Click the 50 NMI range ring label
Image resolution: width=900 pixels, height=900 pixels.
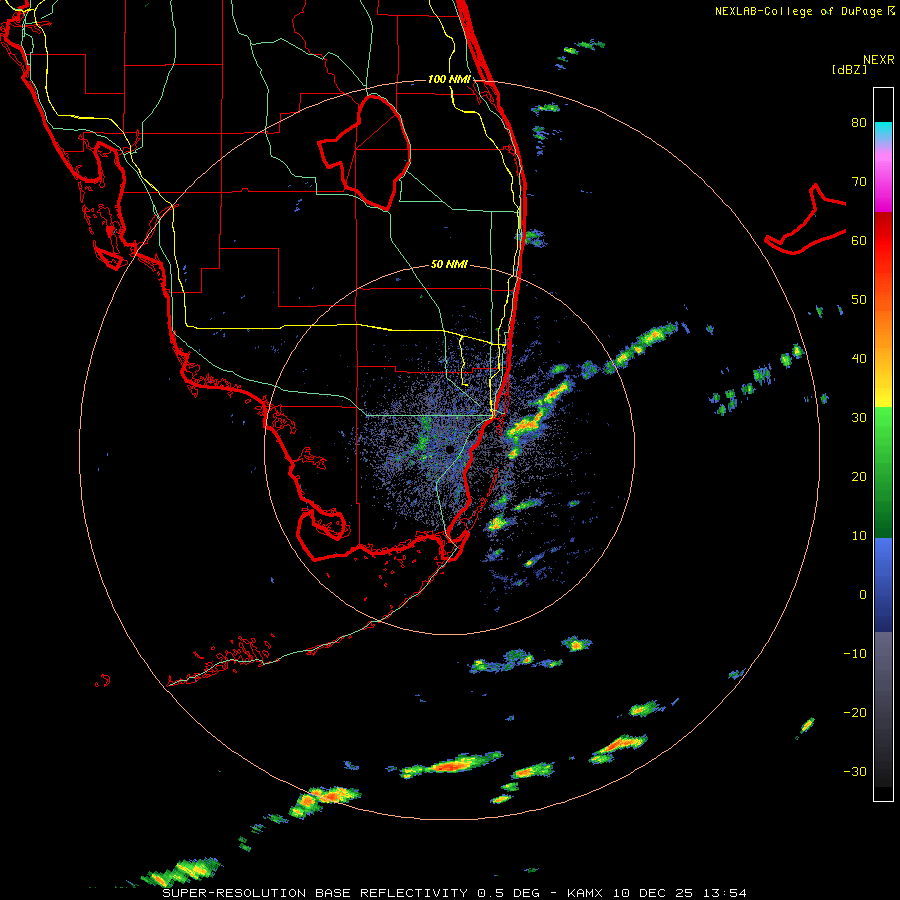pos(449,264)
